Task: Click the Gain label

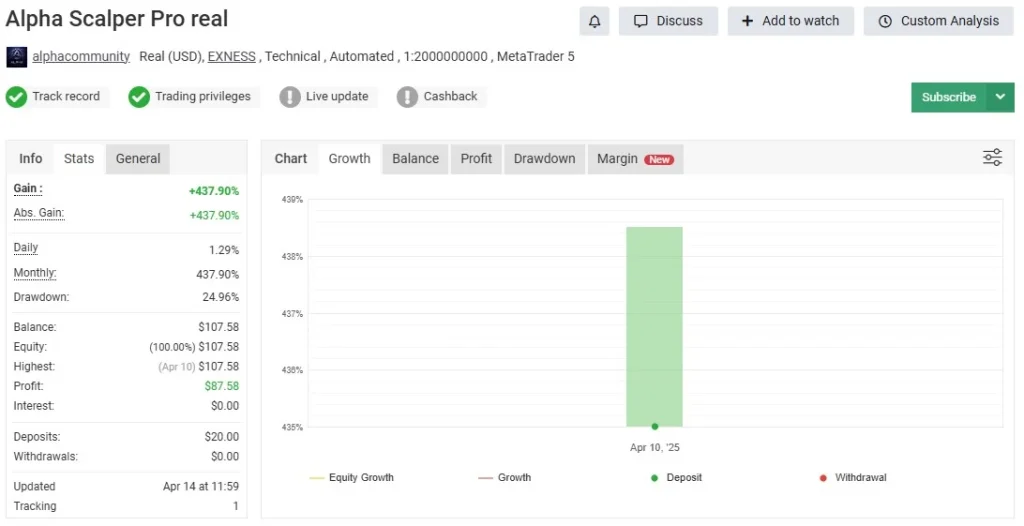Action: (x=28, y=189)
